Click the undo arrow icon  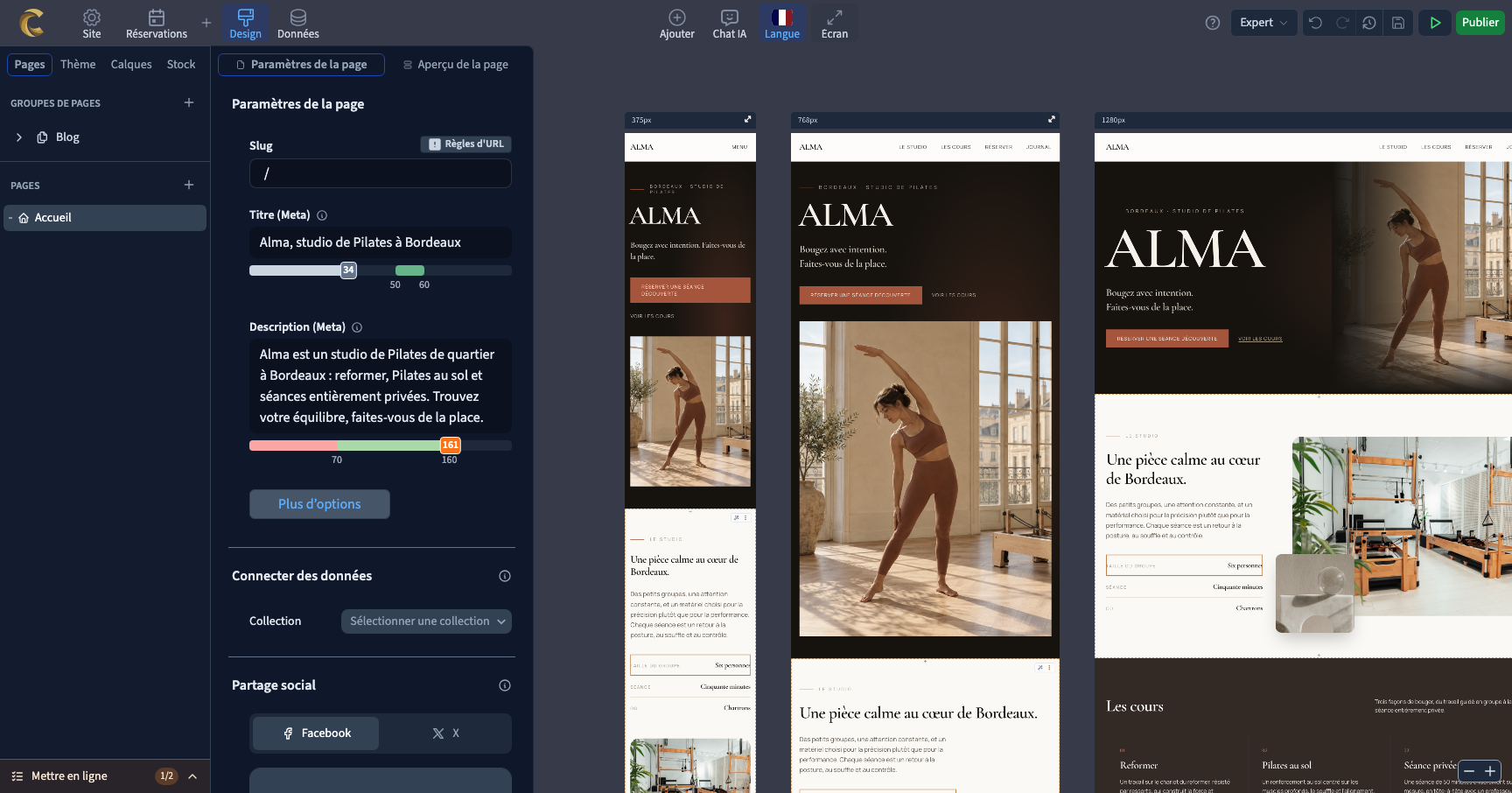pyautogui.click(x=1316, y=23)
